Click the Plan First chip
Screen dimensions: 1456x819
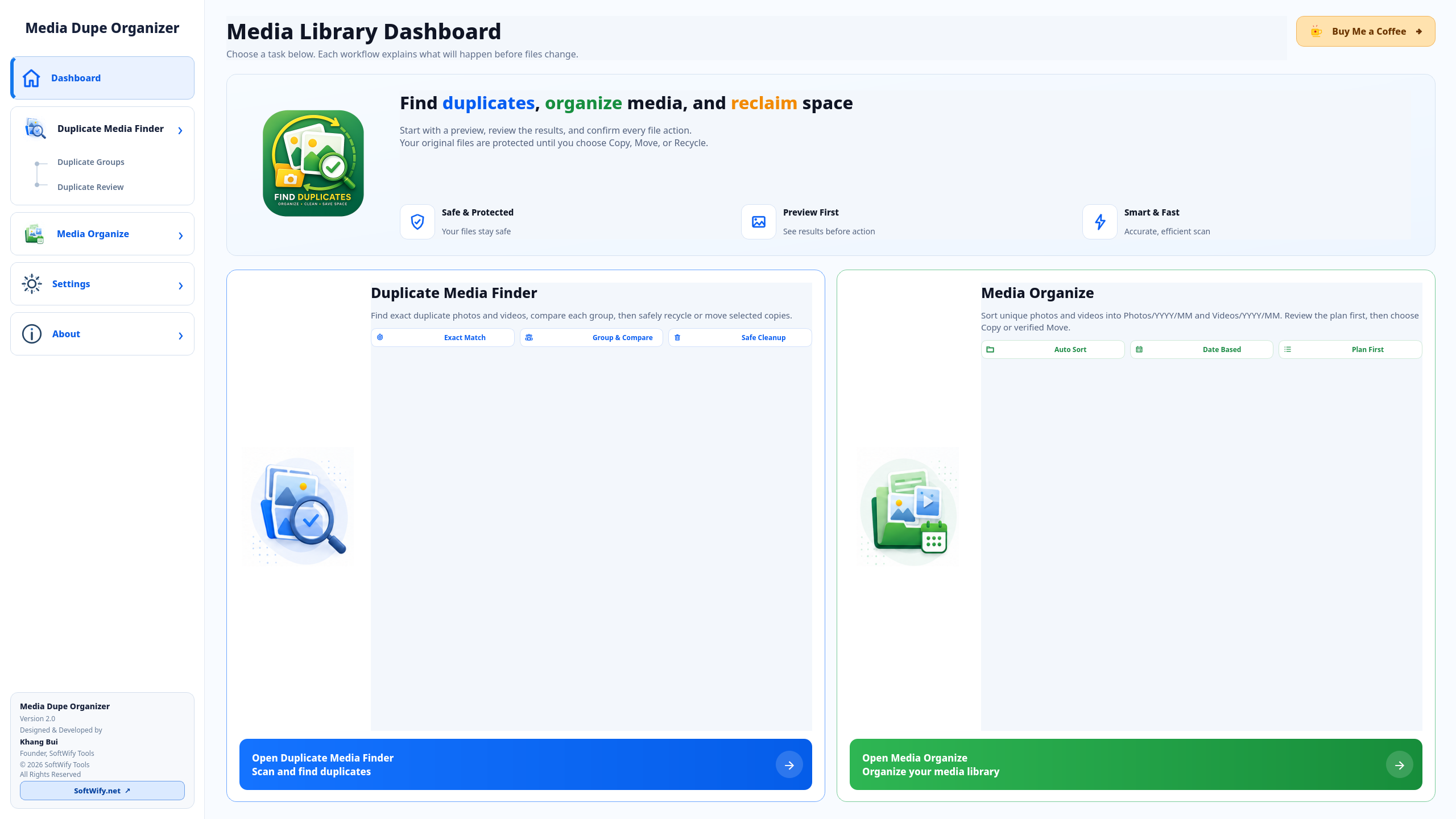point(1350,349)
